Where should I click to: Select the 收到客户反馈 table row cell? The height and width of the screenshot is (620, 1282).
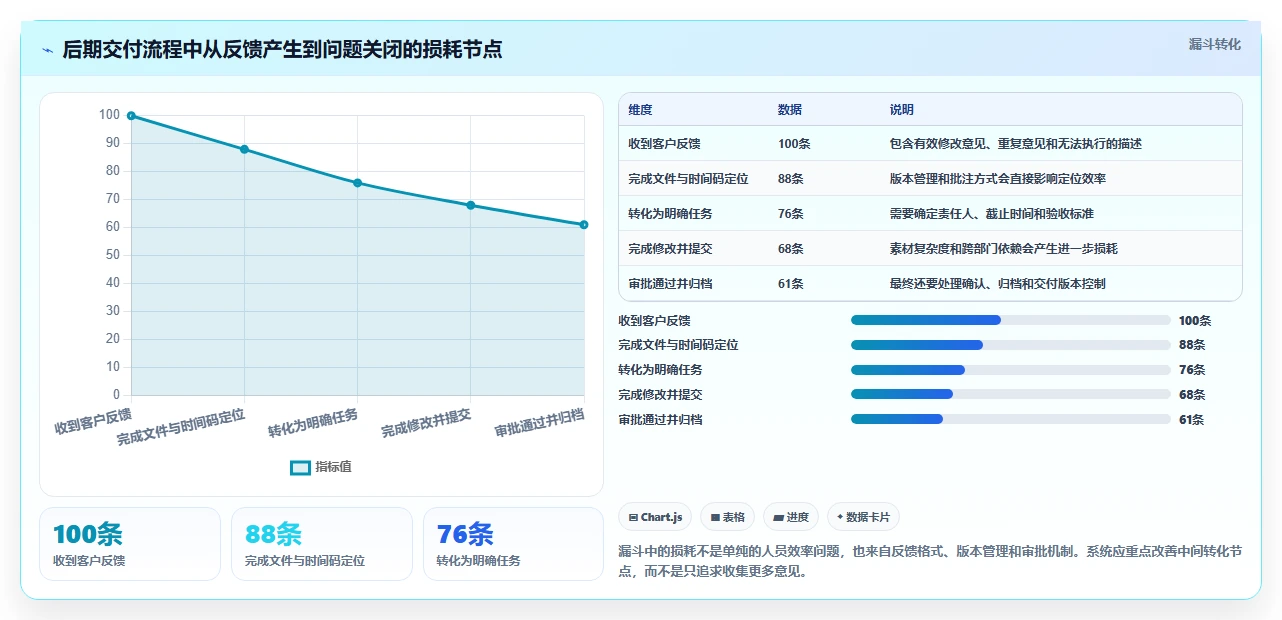click(x=664, y=144)
